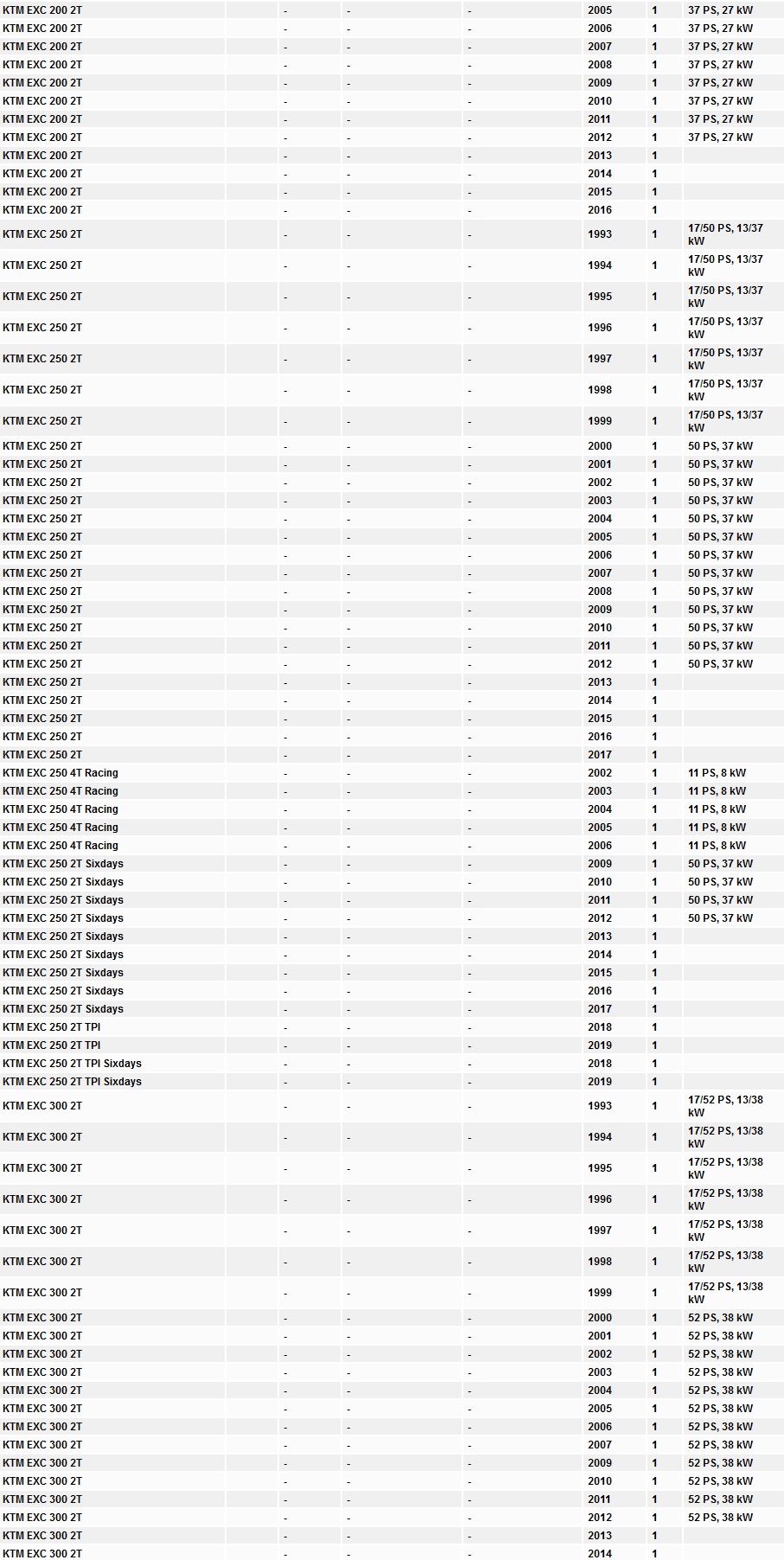The height and width of the screenshot is (1560, 784).
Task: Click KTM EXC 300 2T 1993 model name
Action: click(42, 1106)
